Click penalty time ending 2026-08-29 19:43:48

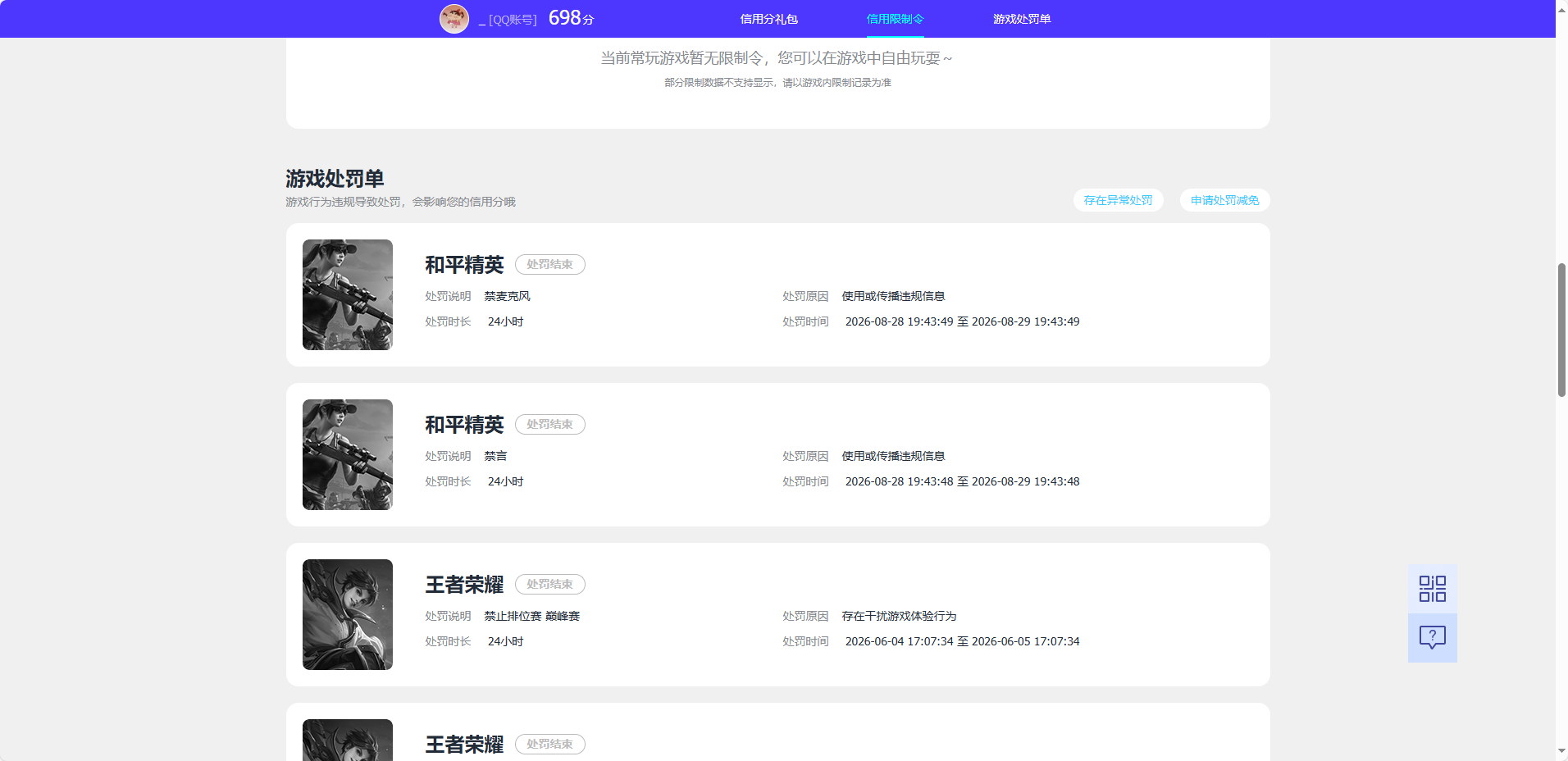pyautogui.click(x=962, y=481)
